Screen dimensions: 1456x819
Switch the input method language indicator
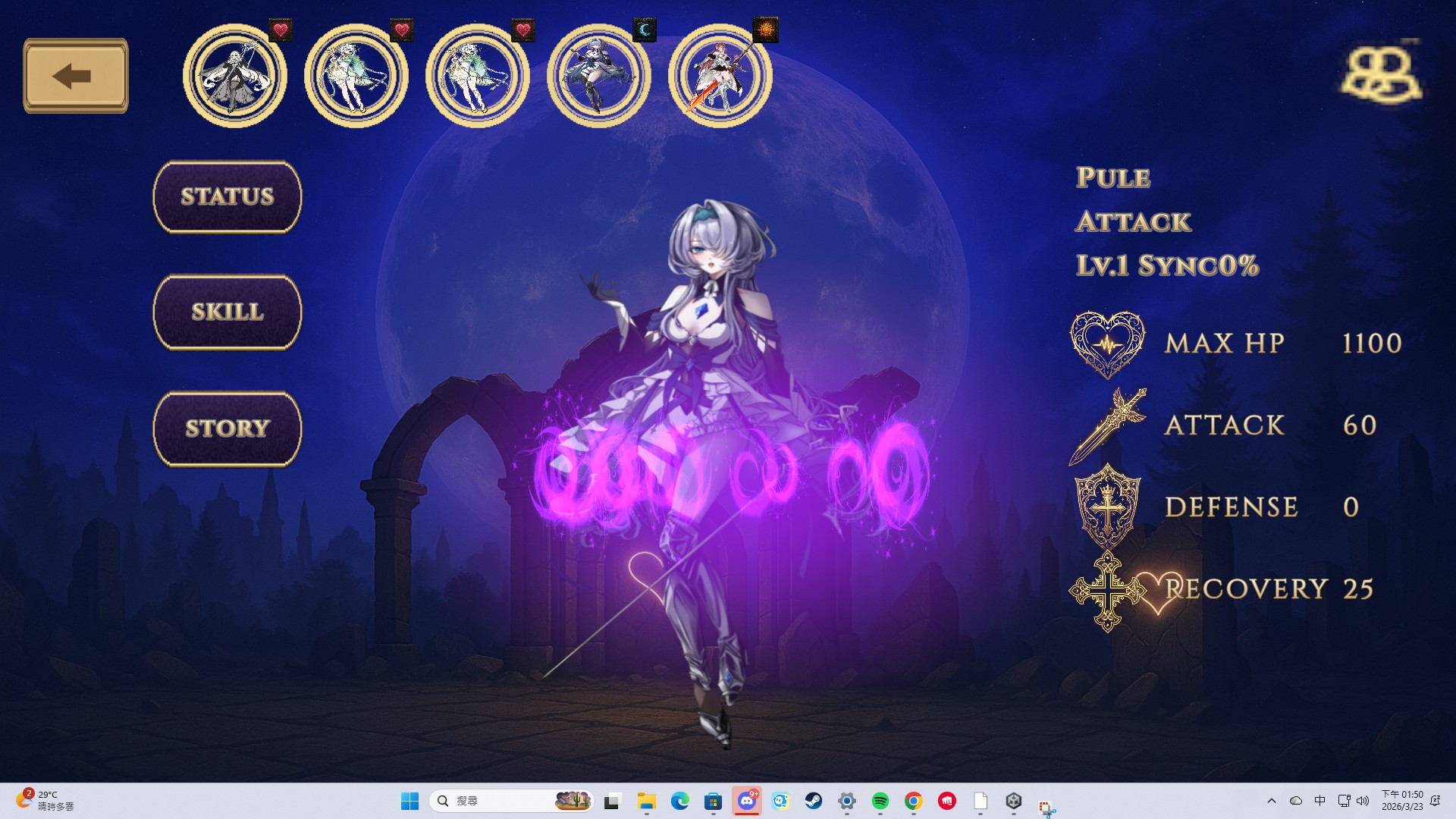[x=1320, y=801]
